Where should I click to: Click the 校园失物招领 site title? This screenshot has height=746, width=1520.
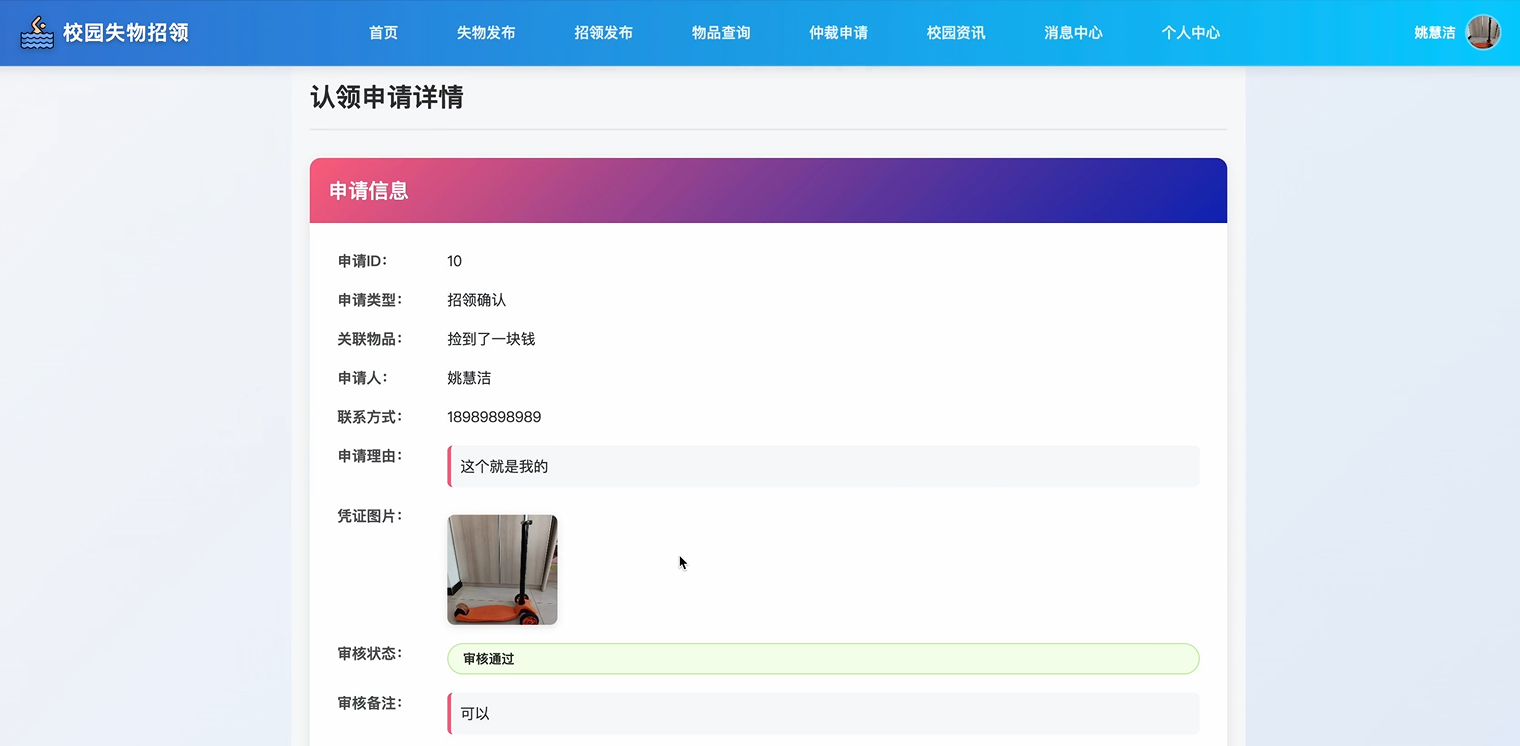tap(122, 32)
